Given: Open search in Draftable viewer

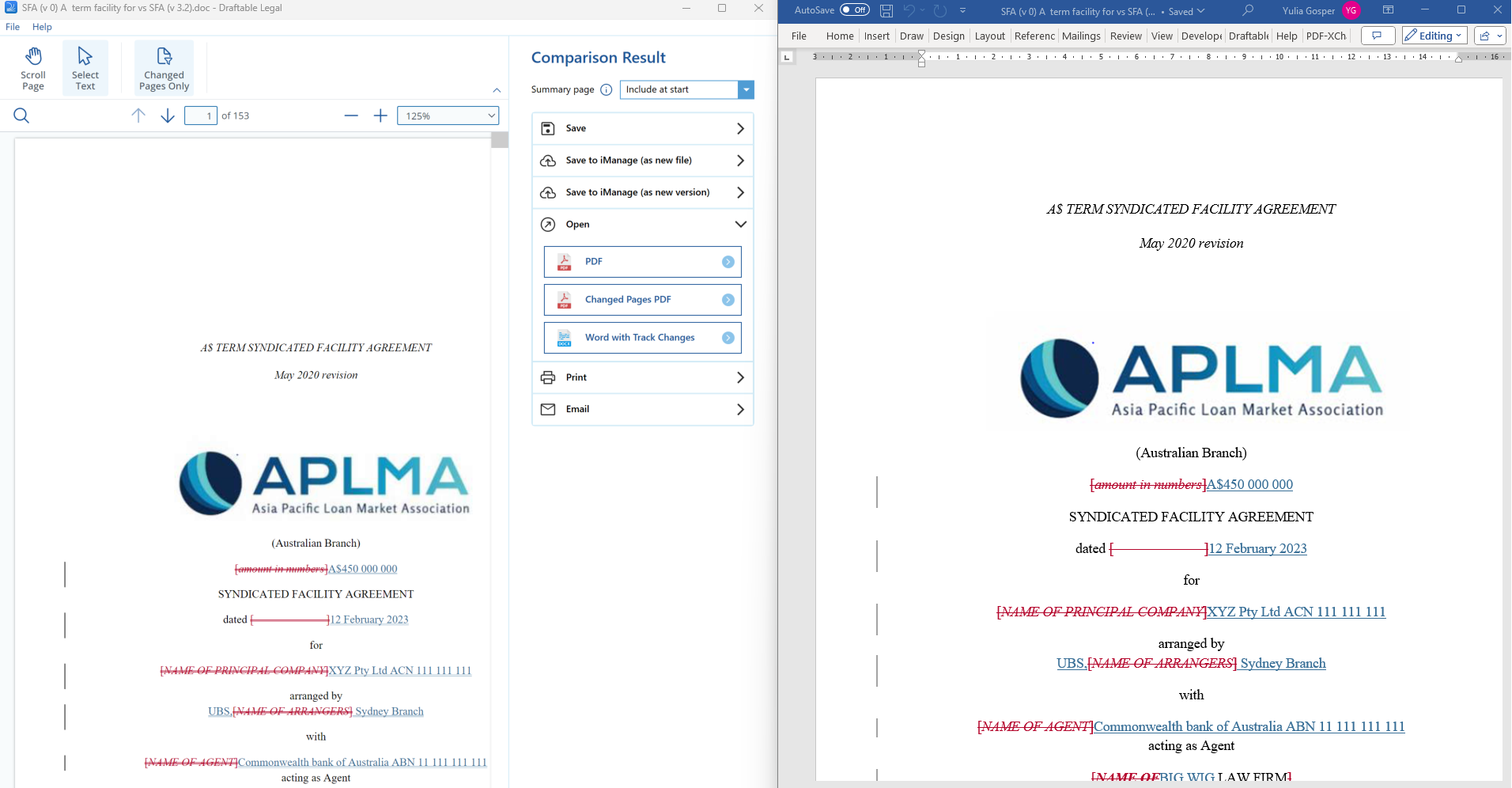Looking at the screenshot, I should click(21, 116).
